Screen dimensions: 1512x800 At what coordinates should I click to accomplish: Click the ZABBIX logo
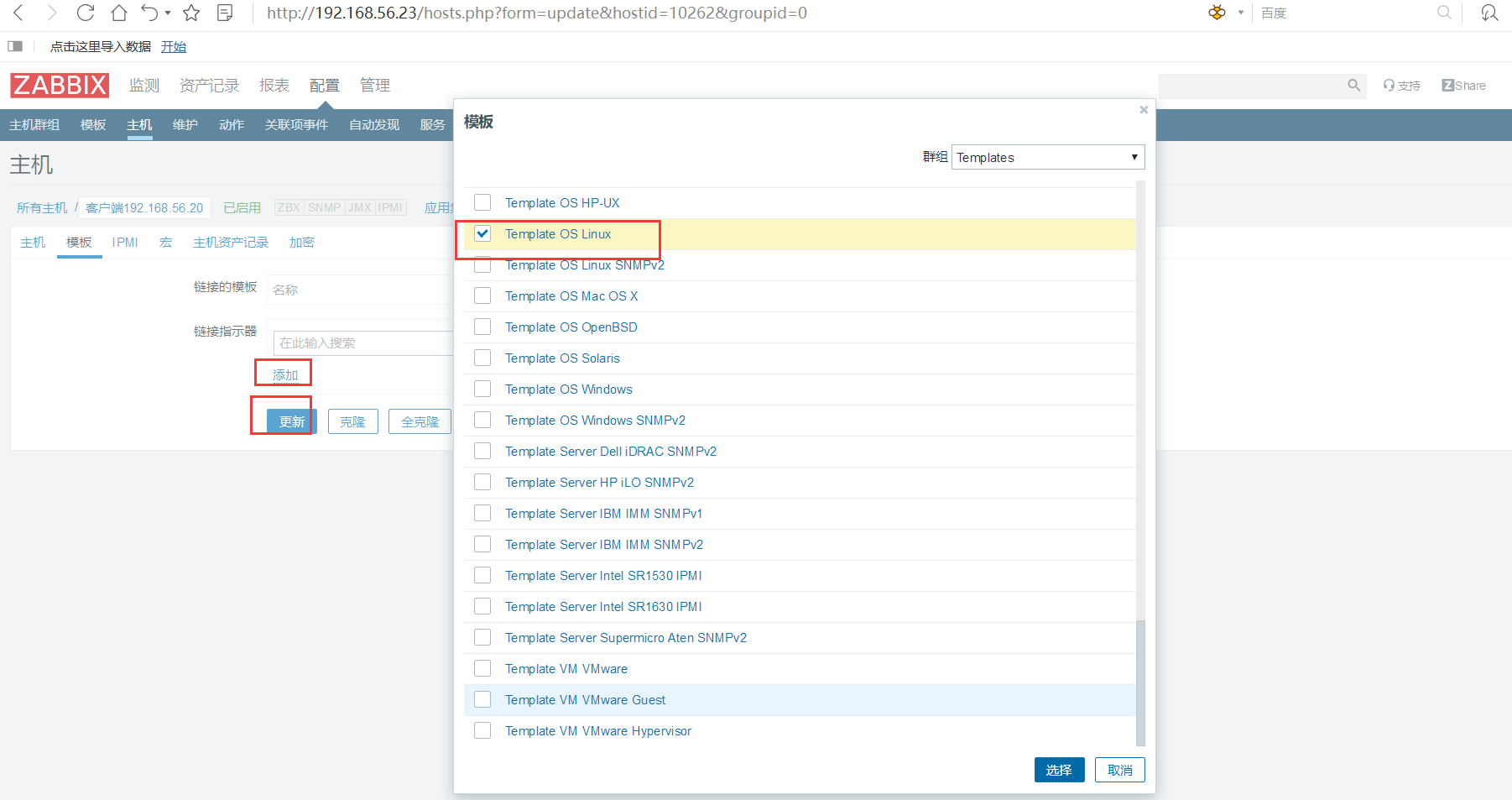click(x=60, y=85)
